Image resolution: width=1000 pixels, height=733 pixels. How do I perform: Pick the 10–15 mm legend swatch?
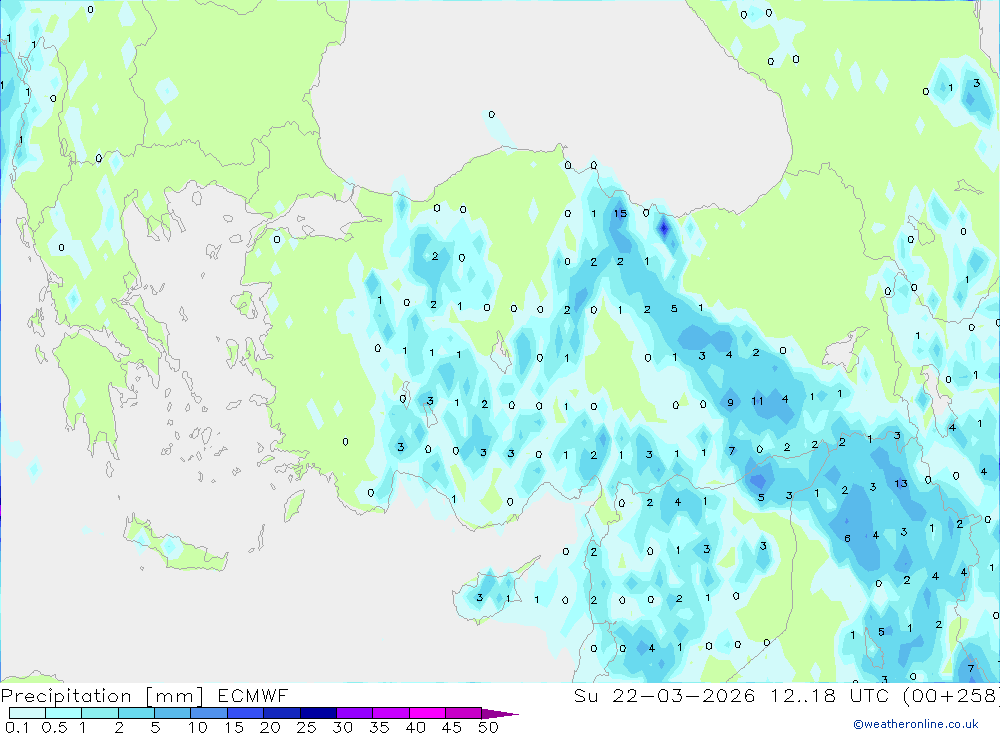tap(209, 713)
